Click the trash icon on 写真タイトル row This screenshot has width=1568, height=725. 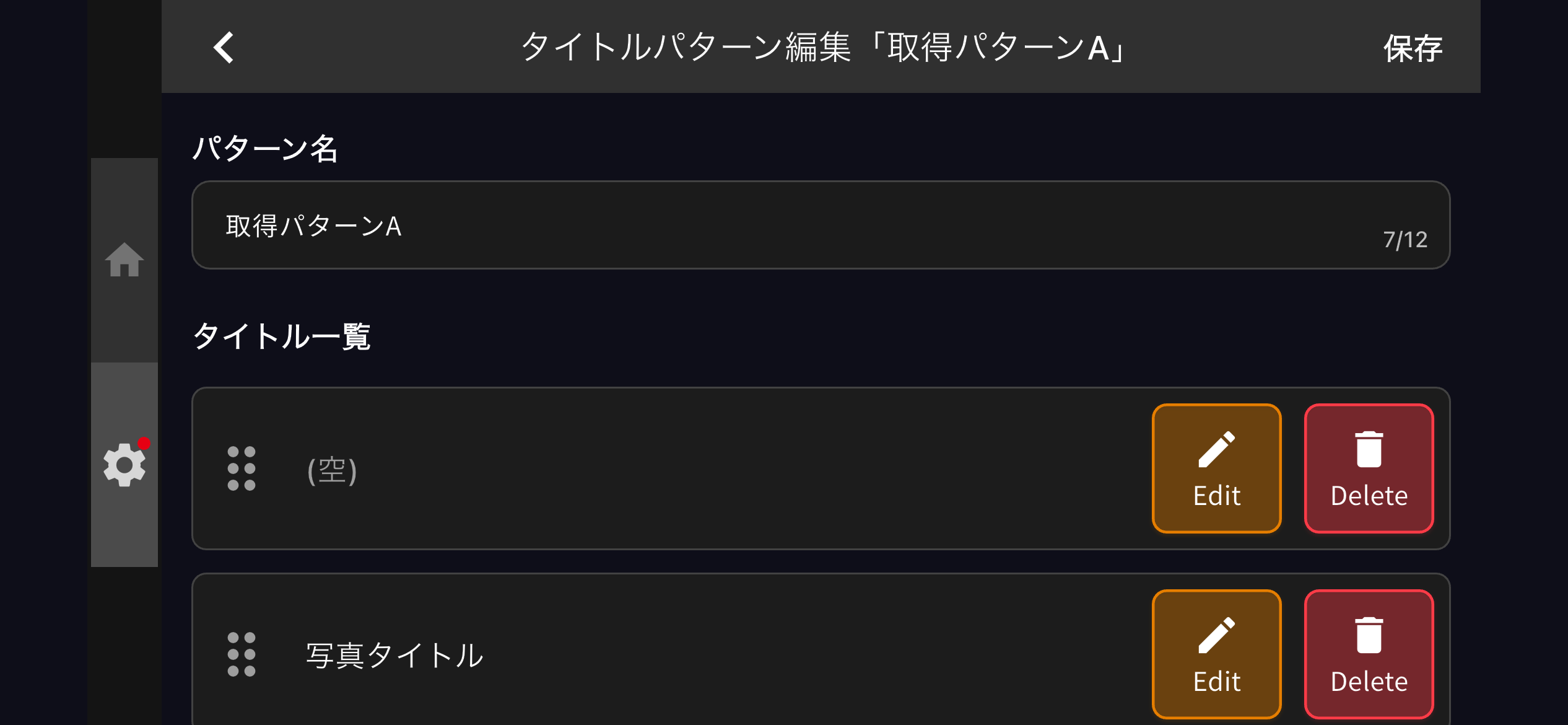(1369, 636)
